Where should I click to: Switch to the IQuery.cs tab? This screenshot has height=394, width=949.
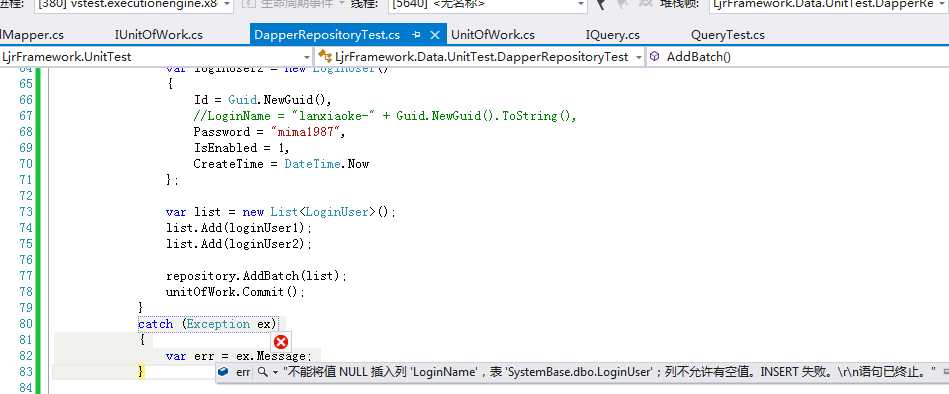pyautogui.click(x=612, y=35)
